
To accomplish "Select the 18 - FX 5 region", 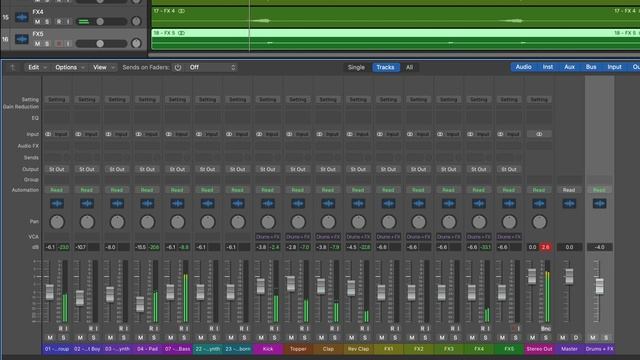I will (395, 40).
